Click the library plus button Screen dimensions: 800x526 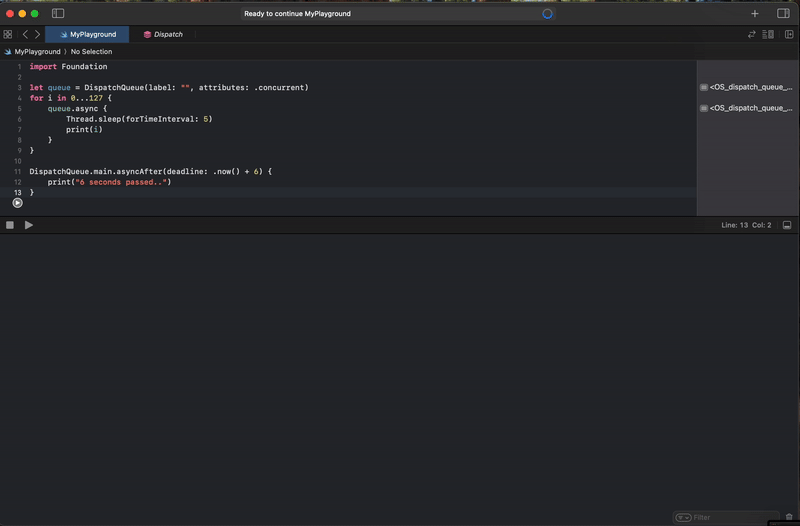(755, 14)
